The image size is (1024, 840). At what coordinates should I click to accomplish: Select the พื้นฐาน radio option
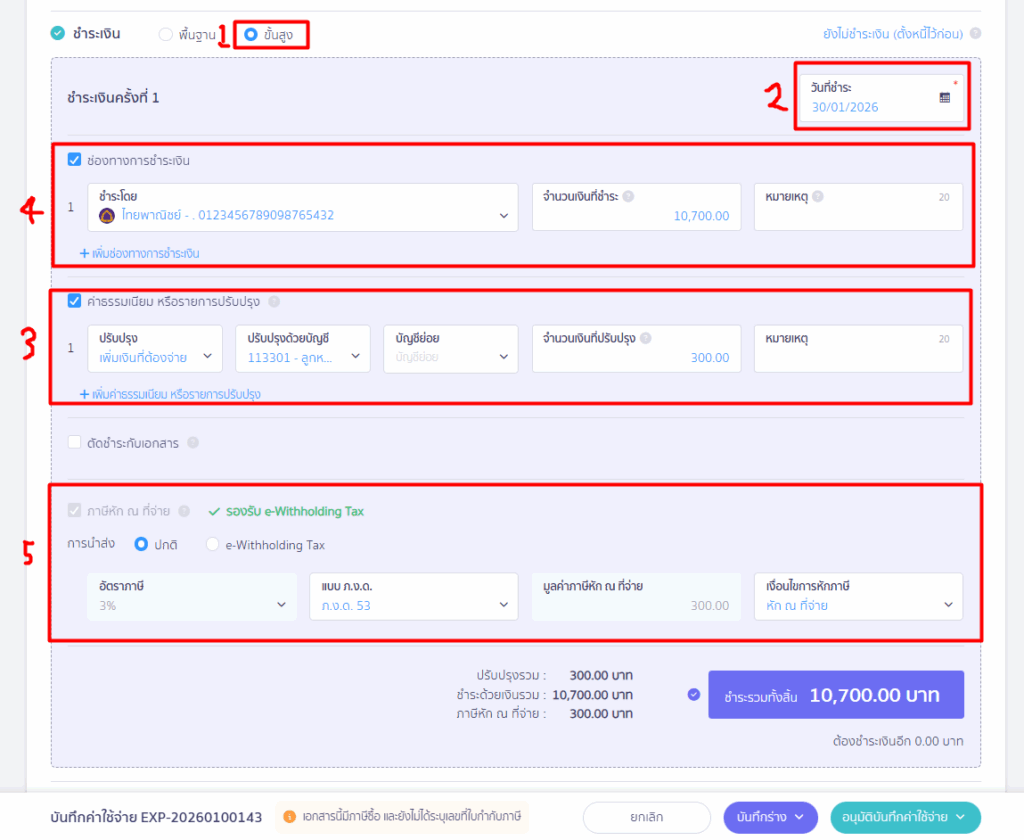165,34
